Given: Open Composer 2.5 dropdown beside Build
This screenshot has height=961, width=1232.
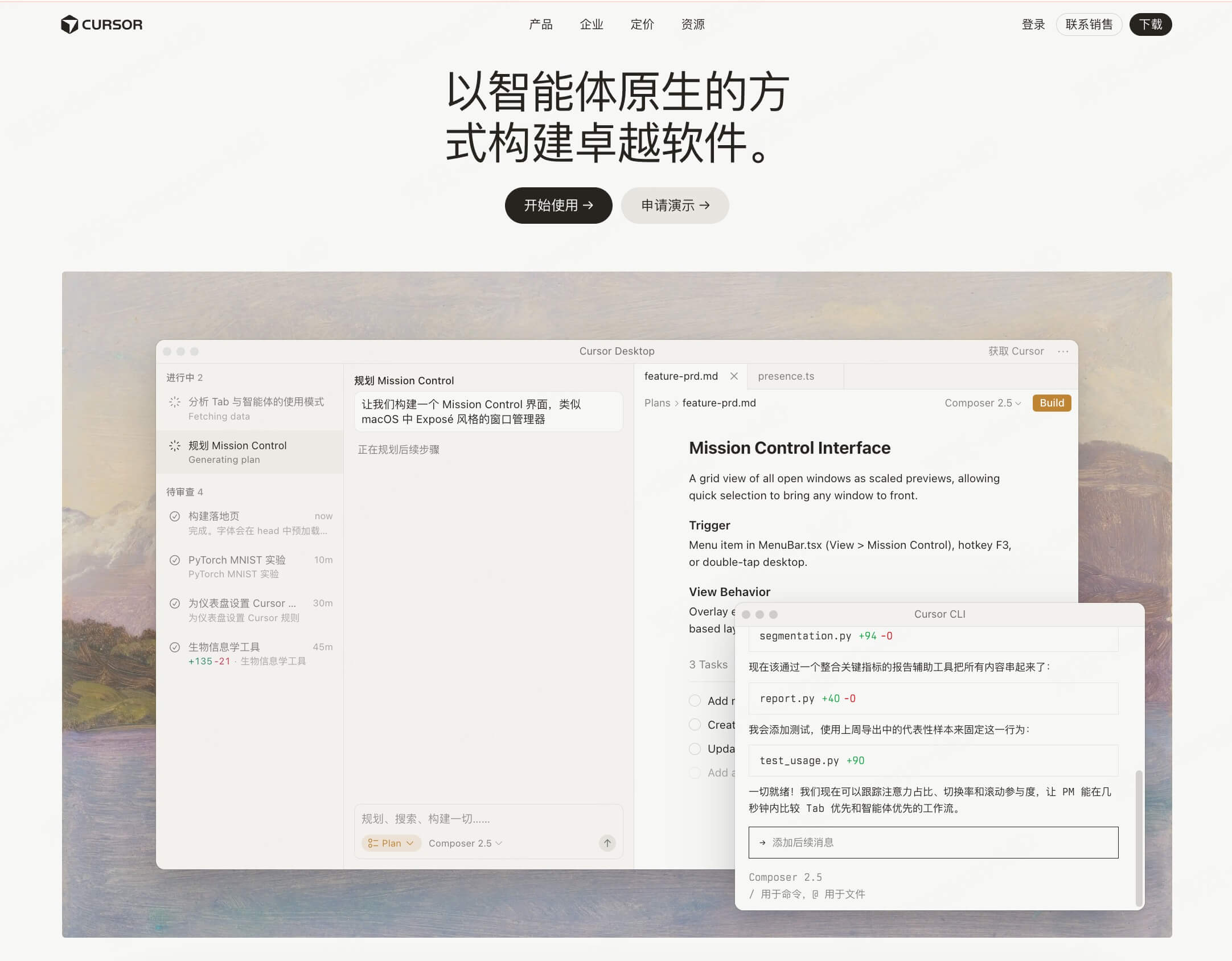Looking at the screenshot, I should (983, 403).
